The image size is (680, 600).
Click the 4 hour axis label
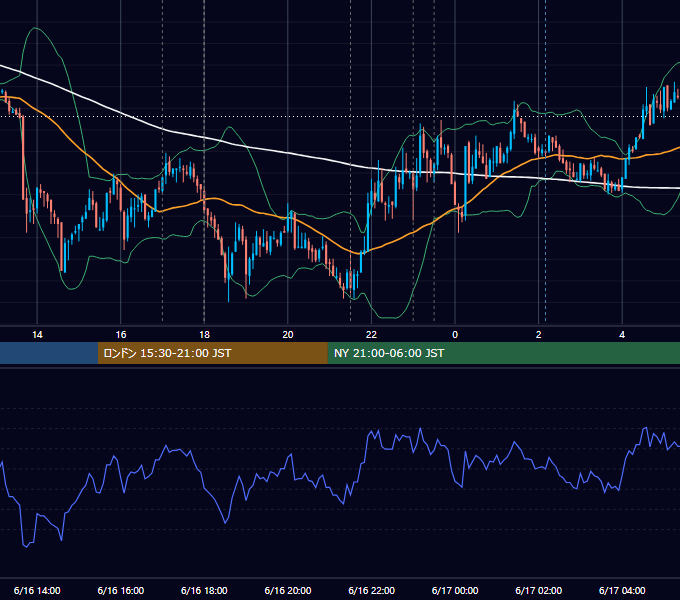622,335
